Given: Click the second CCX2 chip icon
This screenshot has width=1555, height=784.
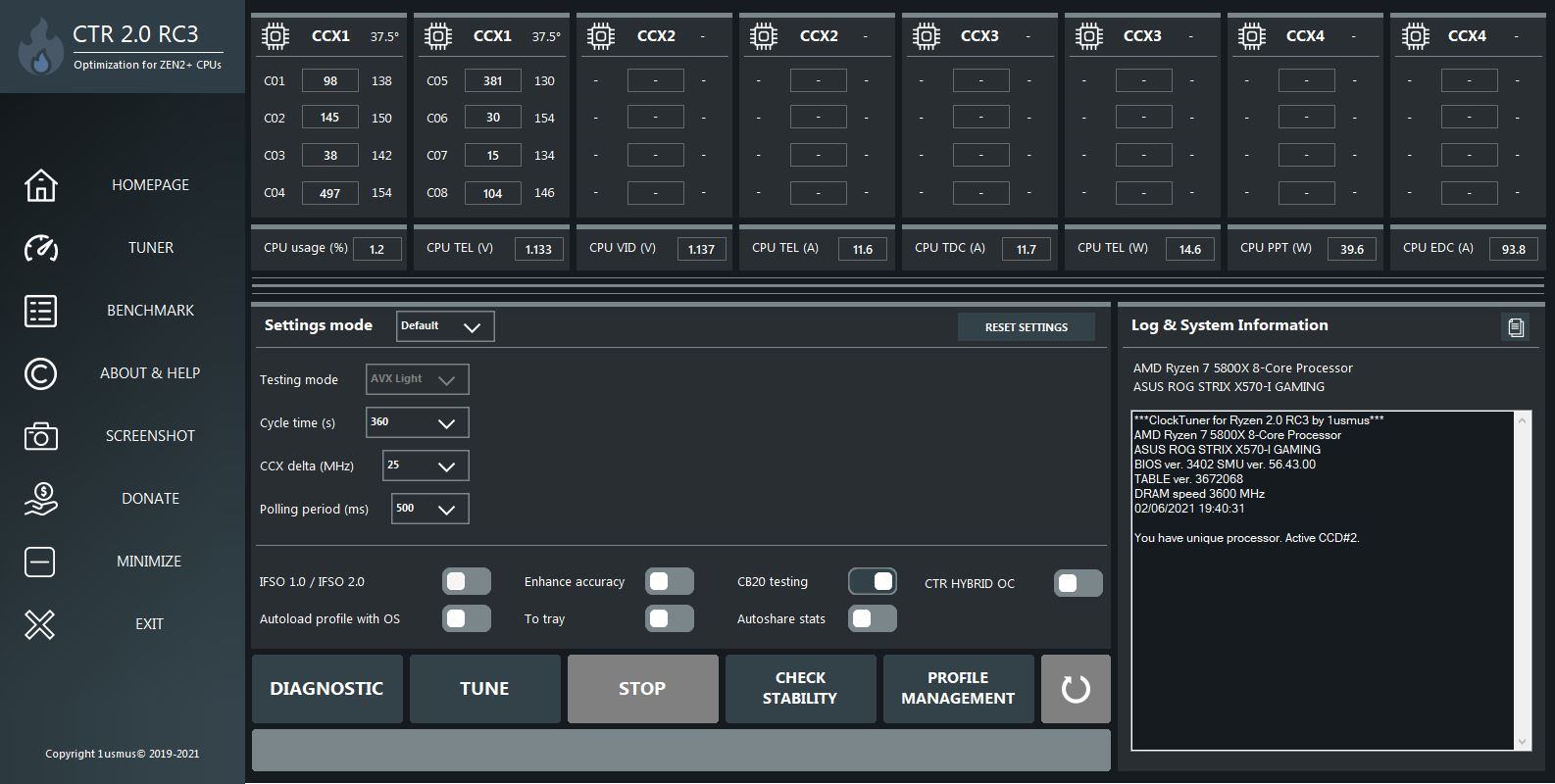Looking at the screenshot, I should (x=764, y=36).
